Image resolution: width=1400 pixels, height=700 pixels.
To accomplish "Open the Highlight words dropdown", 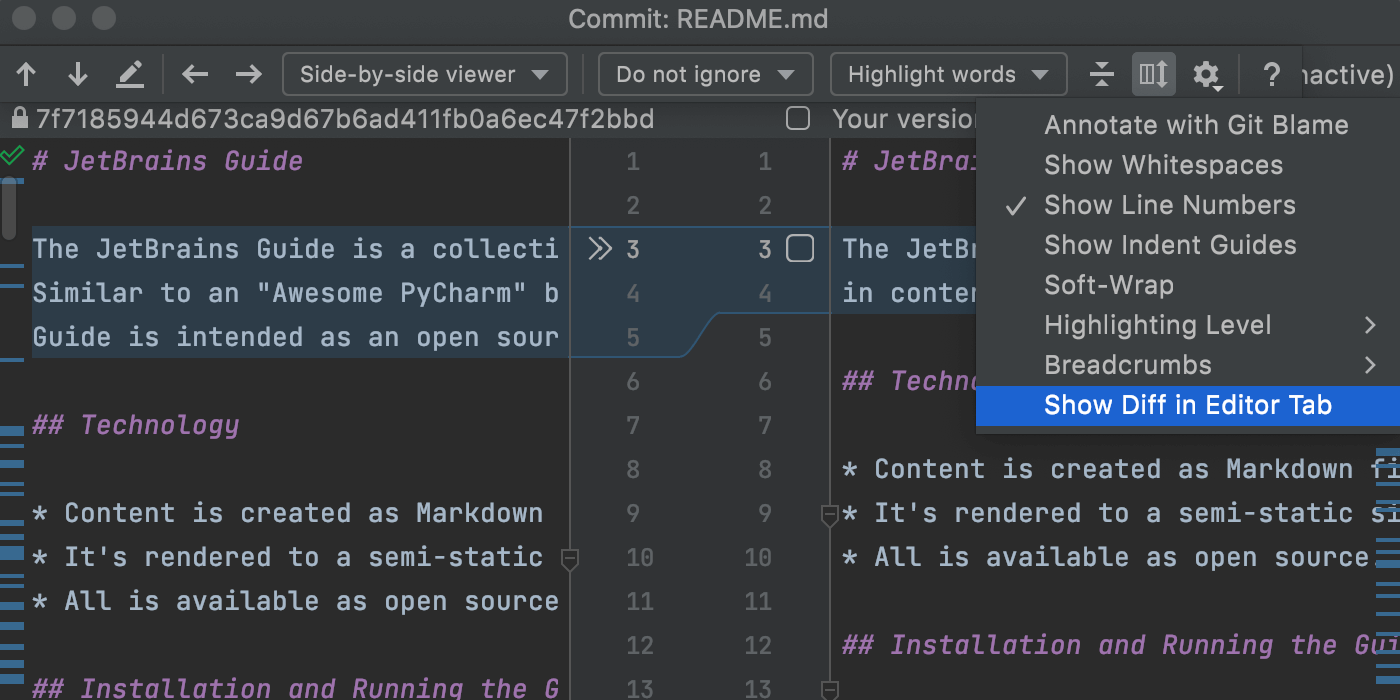I will [x=948, y=74].
